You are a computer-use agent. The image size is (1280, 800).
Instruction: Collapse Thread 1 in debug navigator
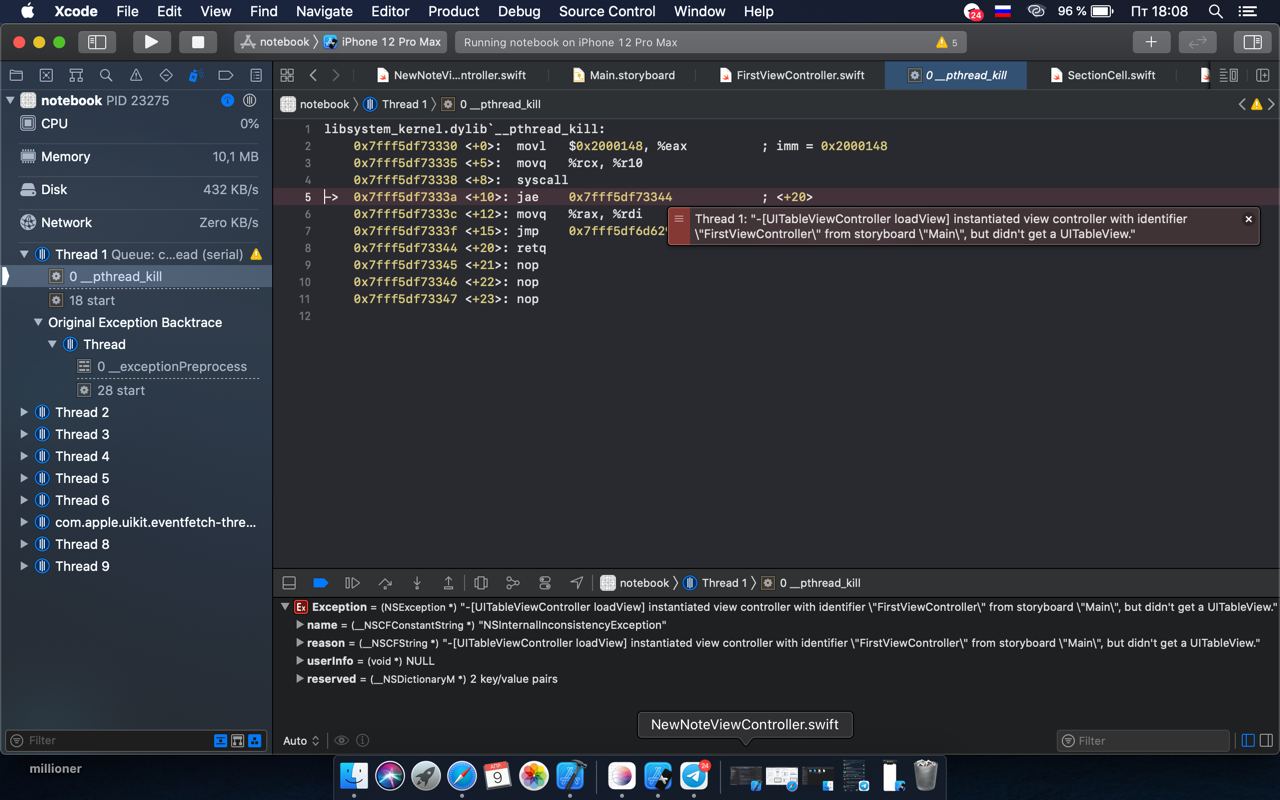[x=24, y=255]
